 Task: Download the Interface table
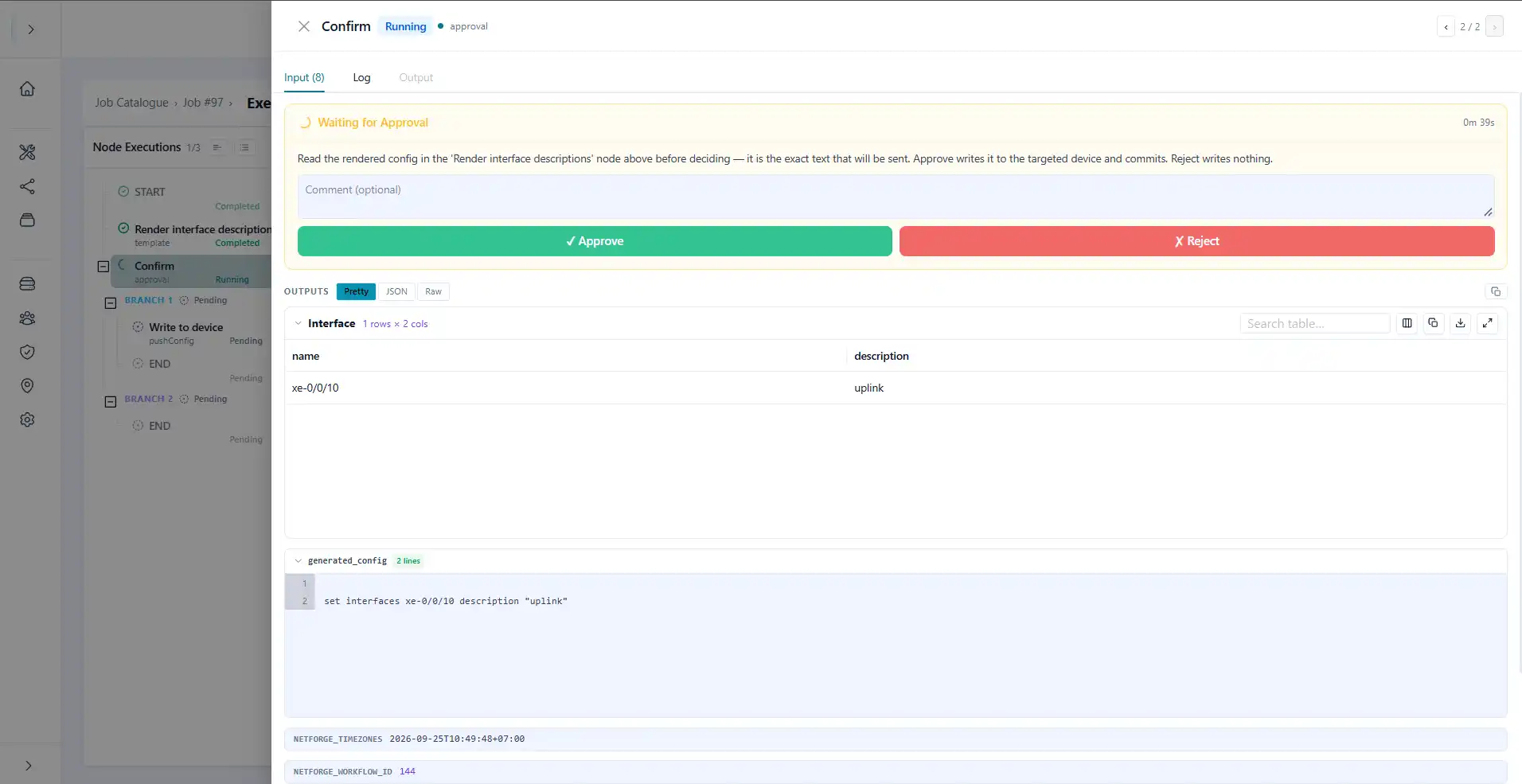pyautogui.click(x=1461, y=323)
